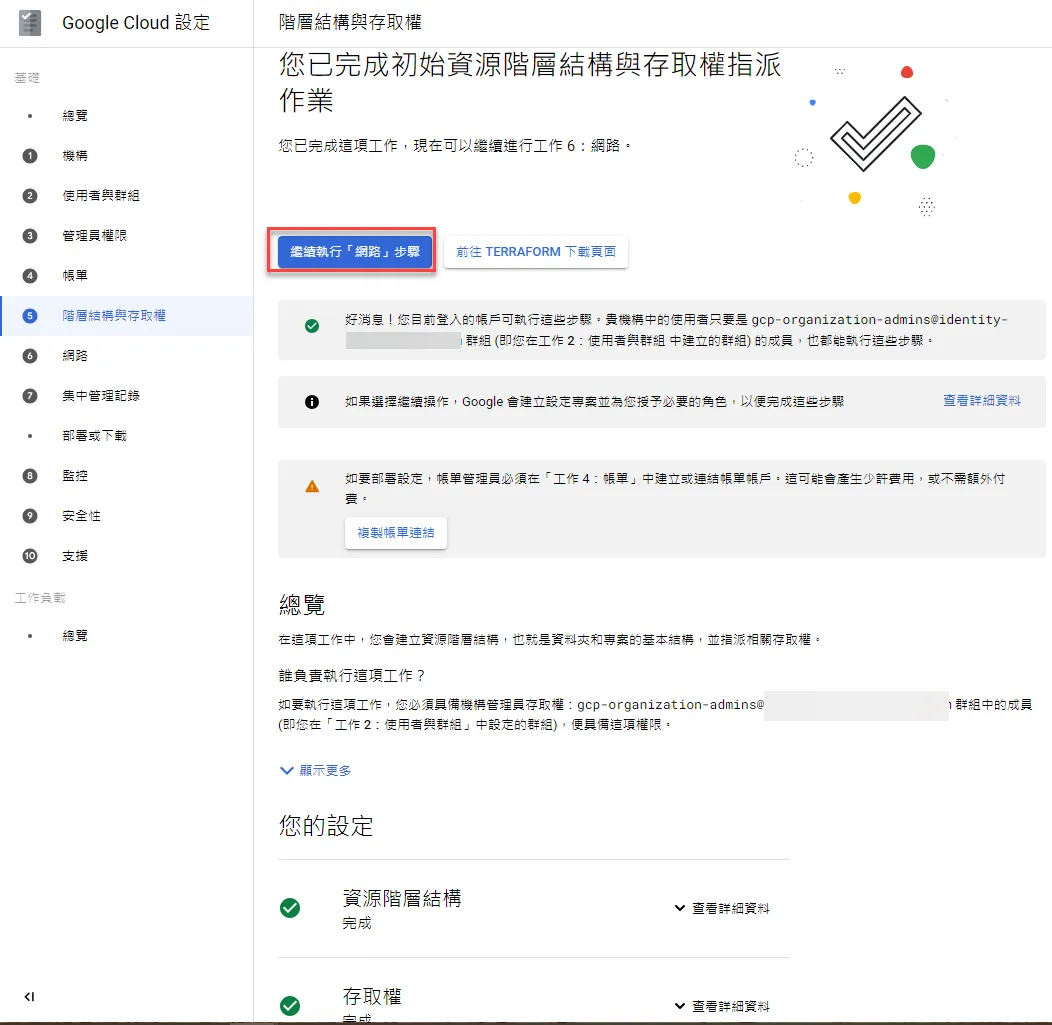
Task: Click the step 9 number icon for 安全性
Action: point(30,516)
